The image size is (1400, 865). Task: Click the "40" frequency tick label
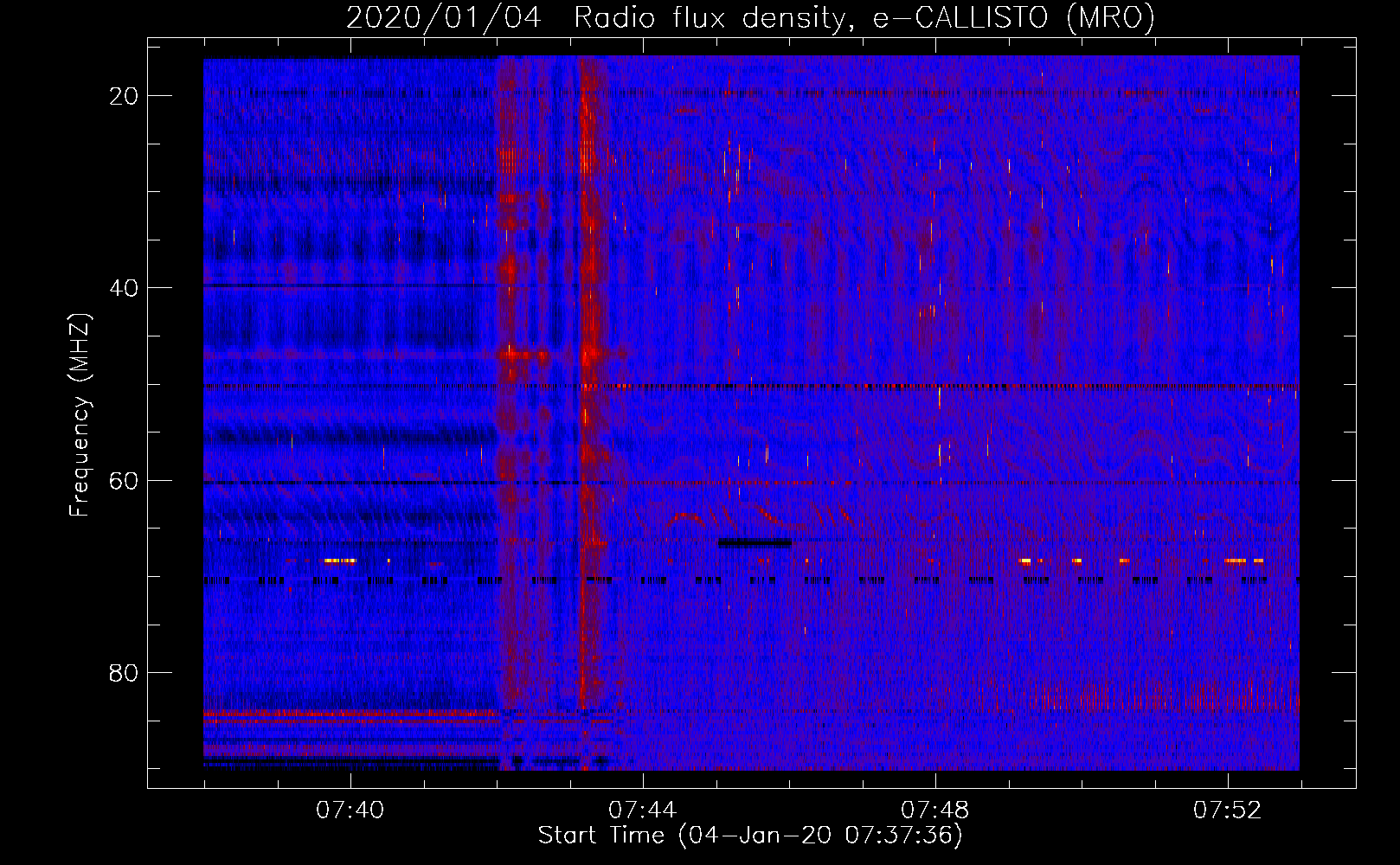pos(124,288)
